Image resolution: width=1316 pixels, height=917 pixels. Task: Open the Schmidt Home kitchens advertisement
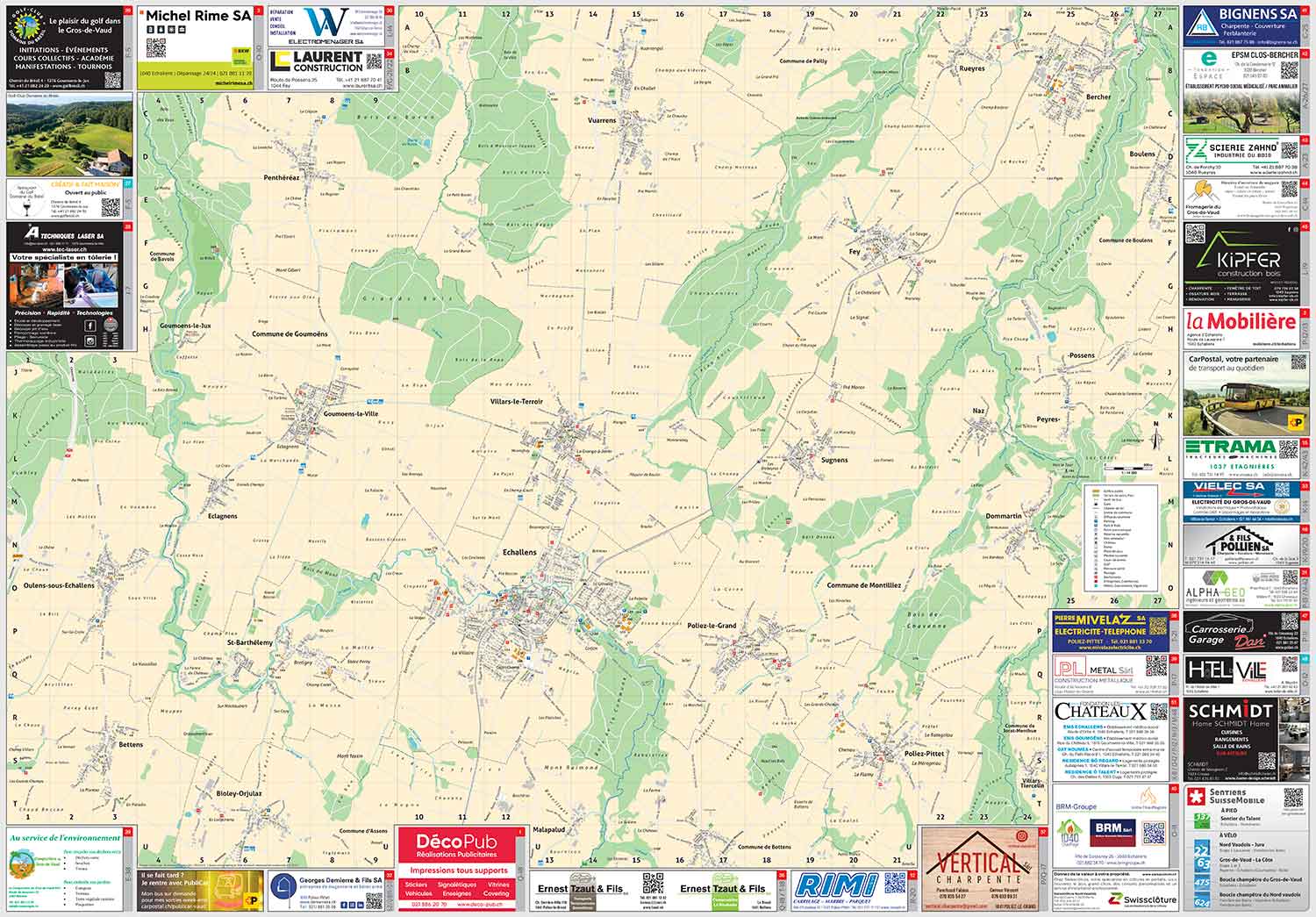(x=1246, y=740)
